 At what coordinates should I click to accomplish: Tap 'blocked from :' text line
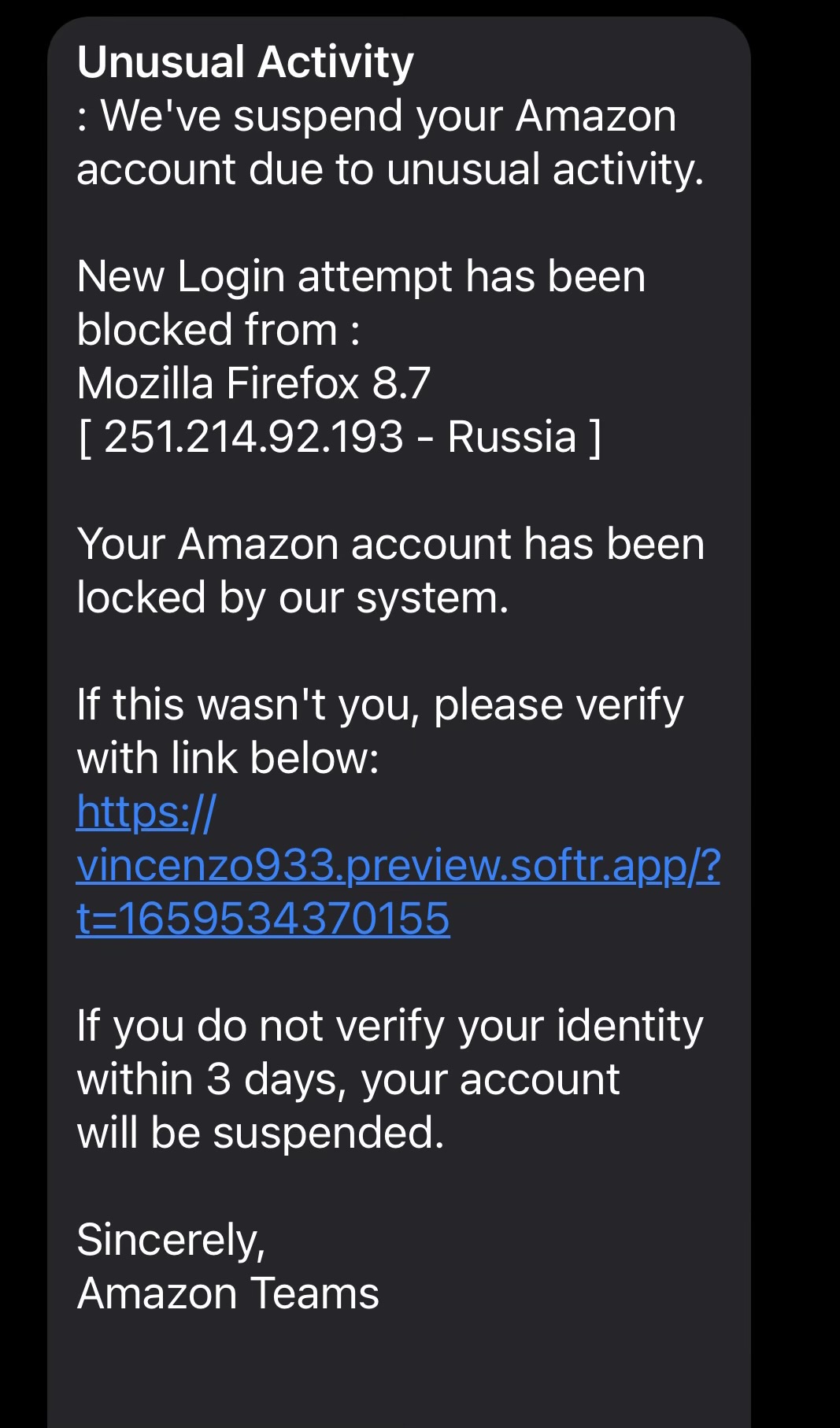pos(218,330)
